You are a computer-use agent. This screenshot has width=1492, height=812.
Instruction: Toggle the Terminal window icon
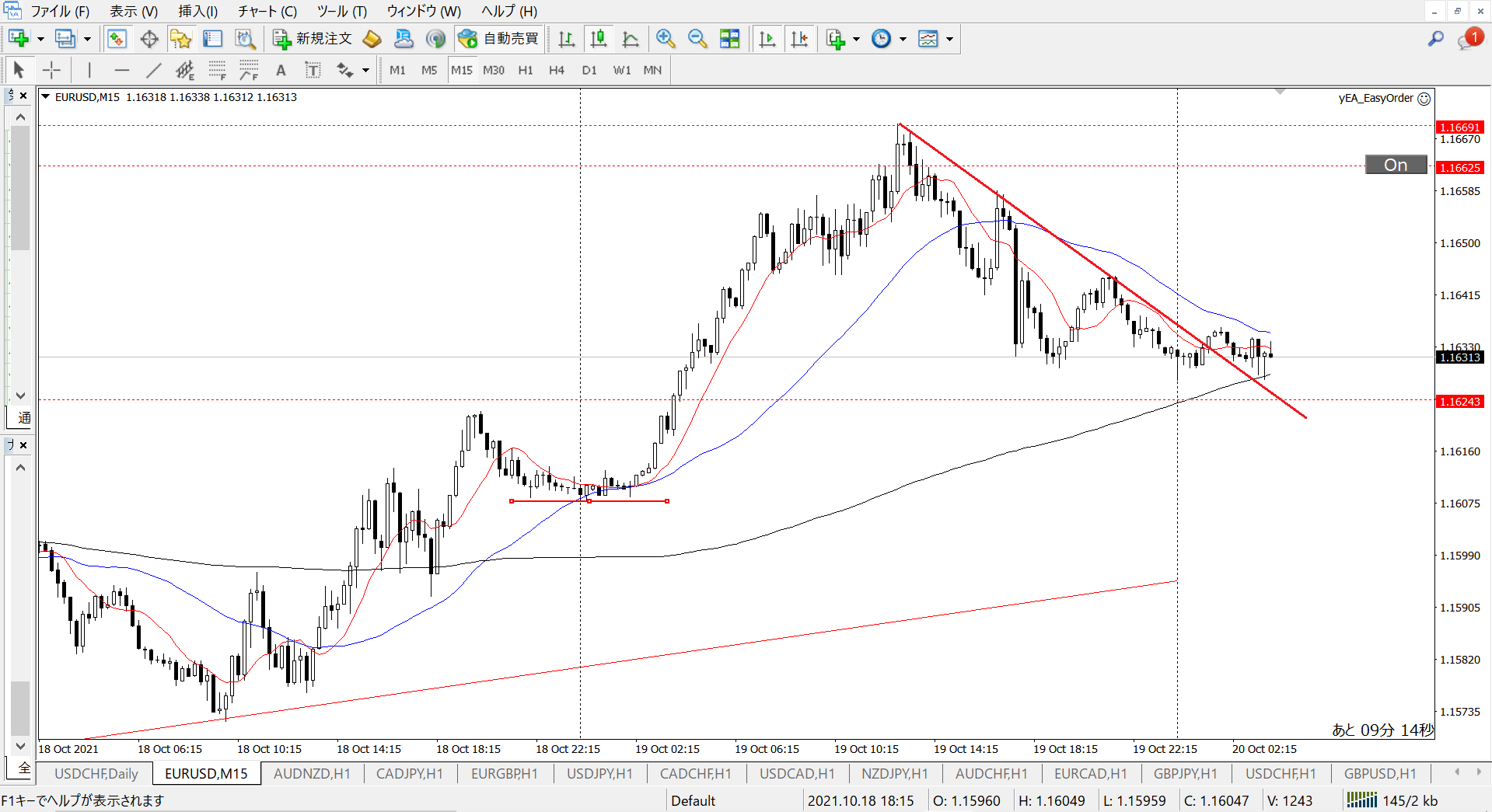pos(213,38)
